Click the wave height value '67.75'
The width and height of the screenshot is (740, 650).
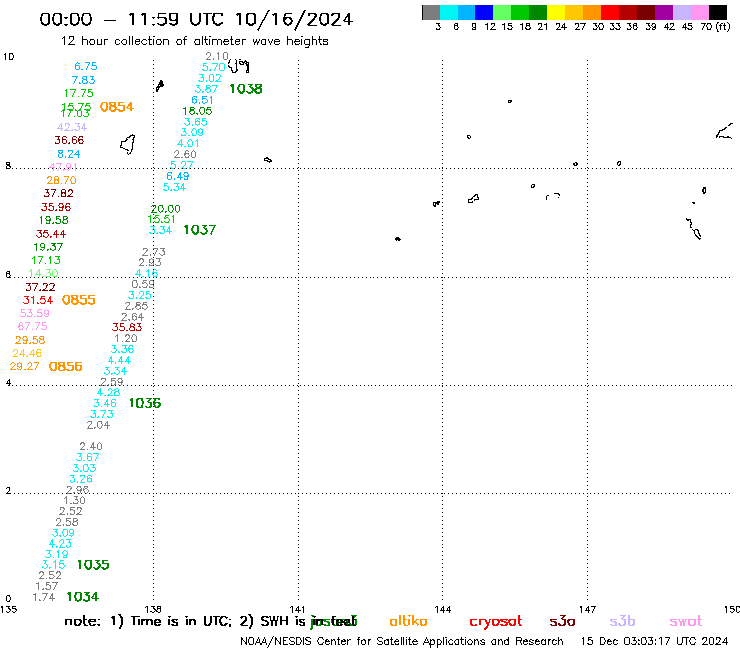33,326
